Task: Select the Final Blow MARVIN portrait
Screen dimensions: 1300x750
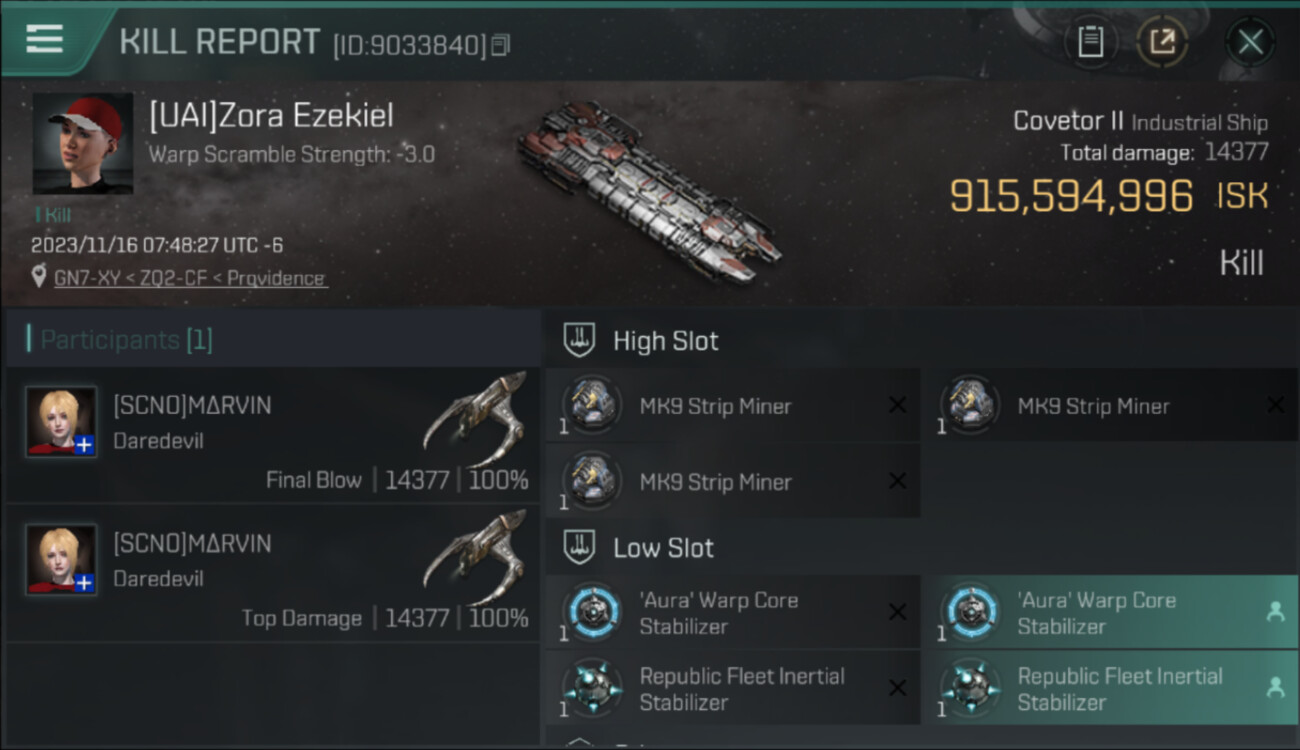Action: [62, 421]
